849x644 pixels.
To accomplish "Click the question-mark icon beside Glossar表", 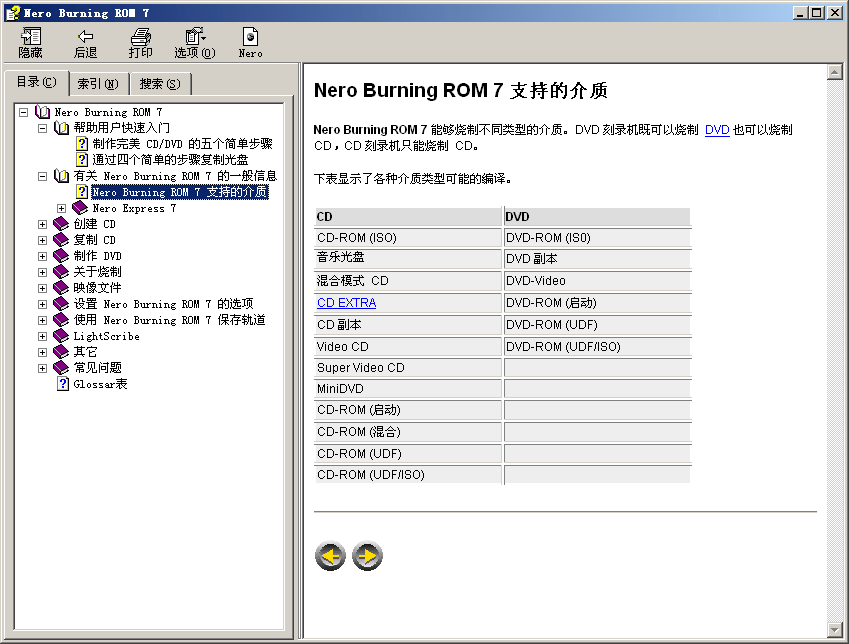I will [x=63, y=384].
